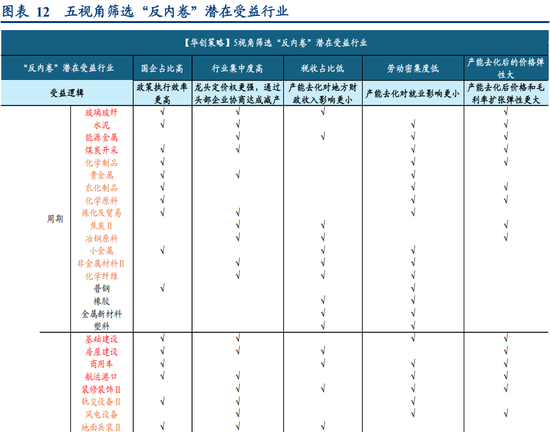Click 普钢 row checkmark under 国企占比高
Viewport: 550px width, 432px height.
[x=162, y=288]
